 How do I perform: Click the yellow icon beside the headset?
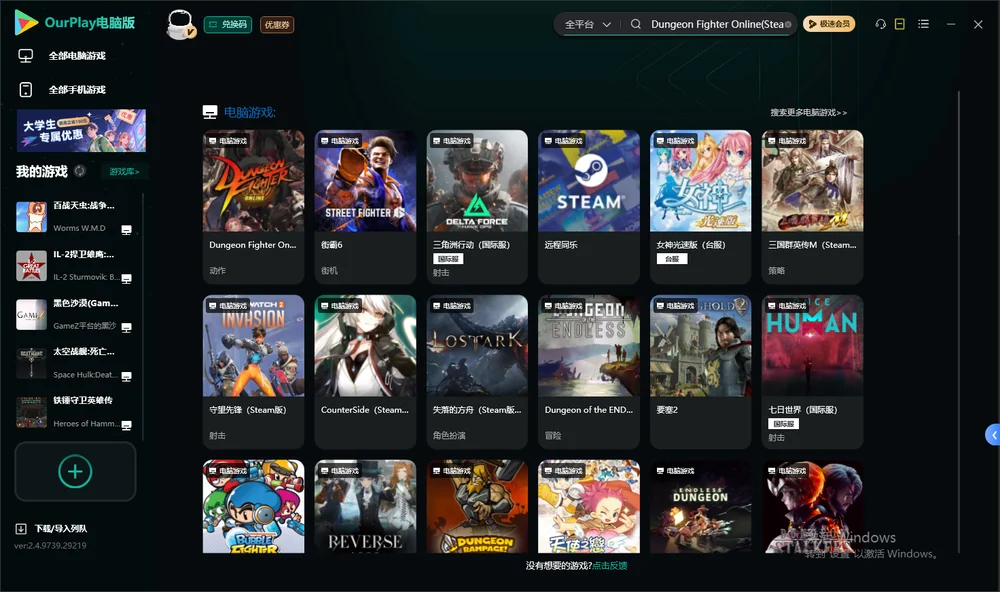[900, 24]
